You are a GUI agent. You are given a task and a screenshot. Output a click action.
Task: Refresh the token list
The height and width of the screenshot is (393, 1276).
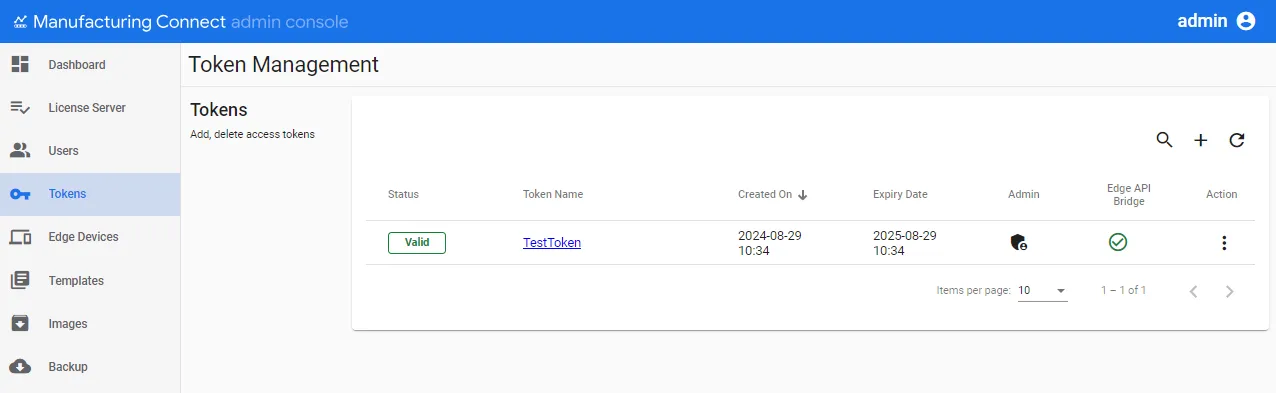pos(1237,140)
